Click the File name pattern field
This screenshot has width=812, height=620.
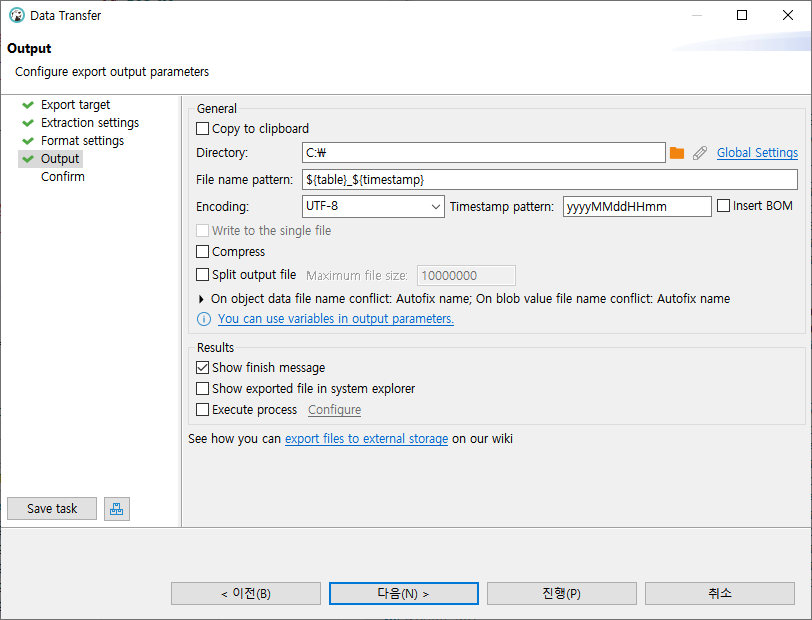tap(549, 180)
